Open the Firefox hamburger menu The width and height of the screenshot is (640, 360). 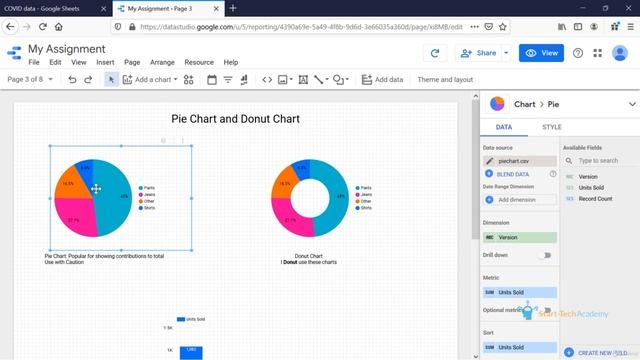[631, 27]
